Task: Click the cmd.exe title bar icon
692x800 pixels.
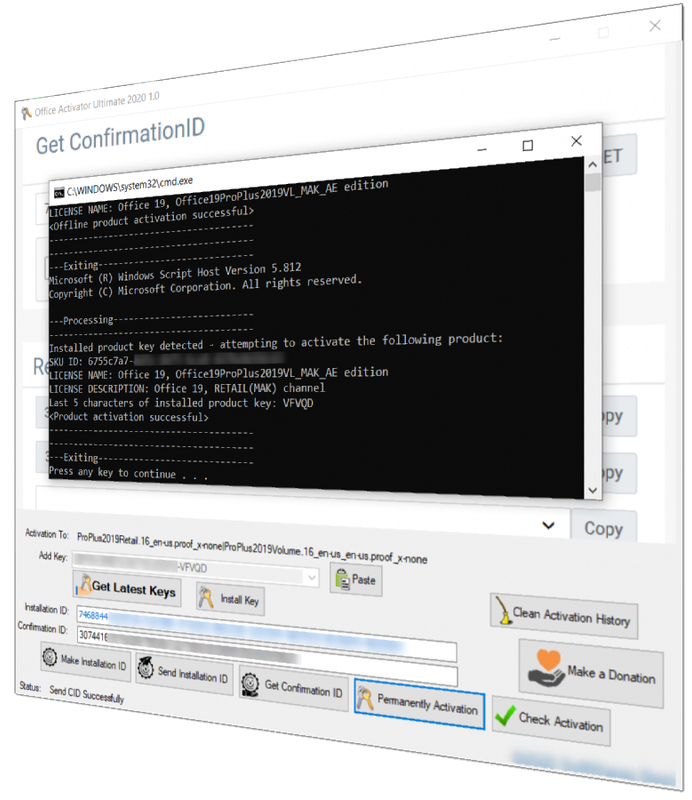Action: click(x=59, y=193)
